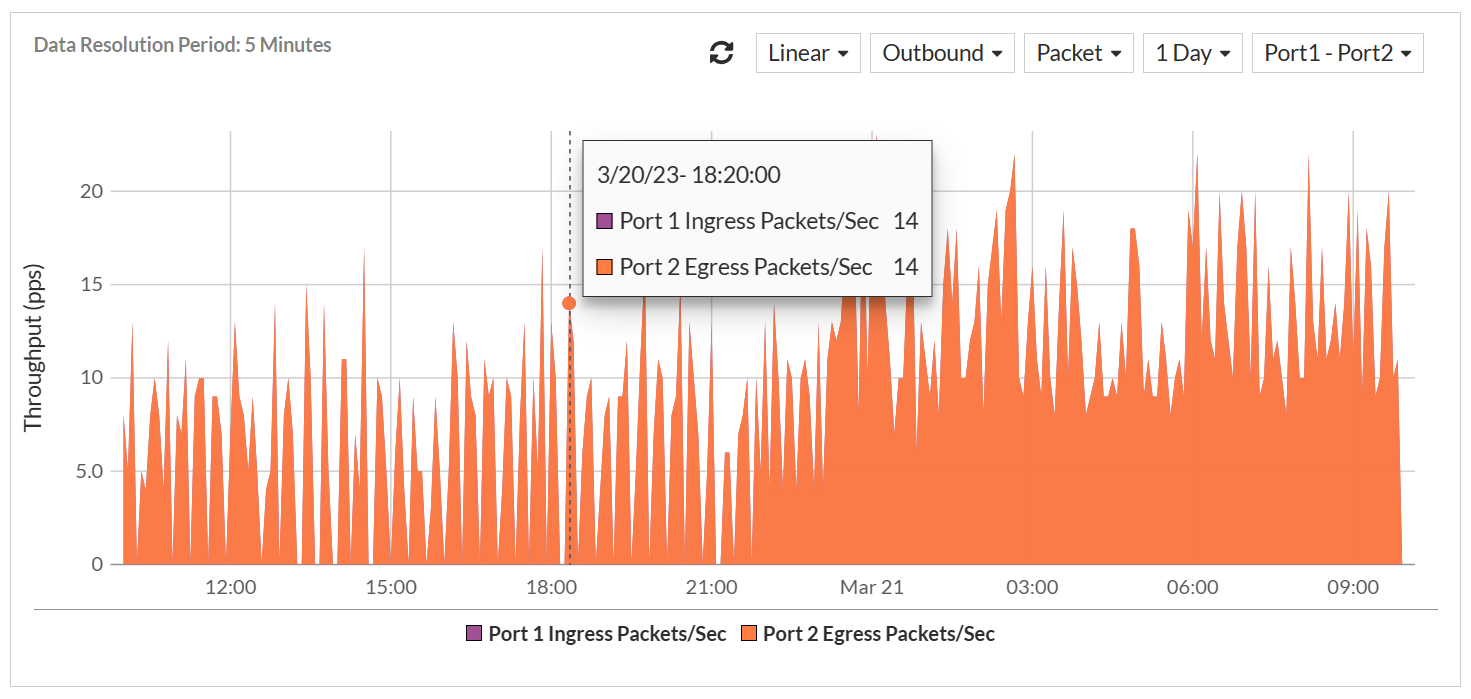The height and width of the screenshot is (699, 1471).
Task: Toggle Port 2 Egress Packets/Sec visibility in legend
Action: pyautogui.click(x=870, y=634)
